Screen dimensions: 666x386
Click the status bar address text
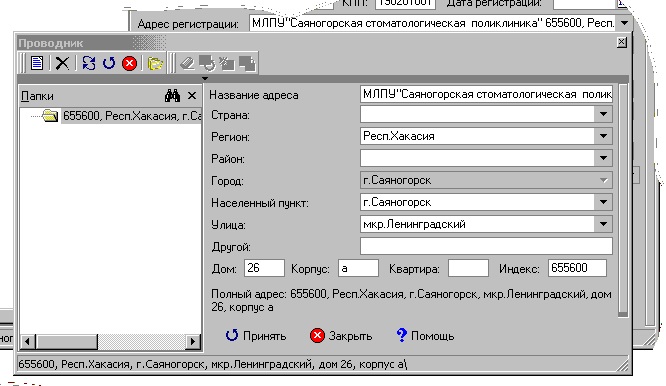[x=212, y=364]
